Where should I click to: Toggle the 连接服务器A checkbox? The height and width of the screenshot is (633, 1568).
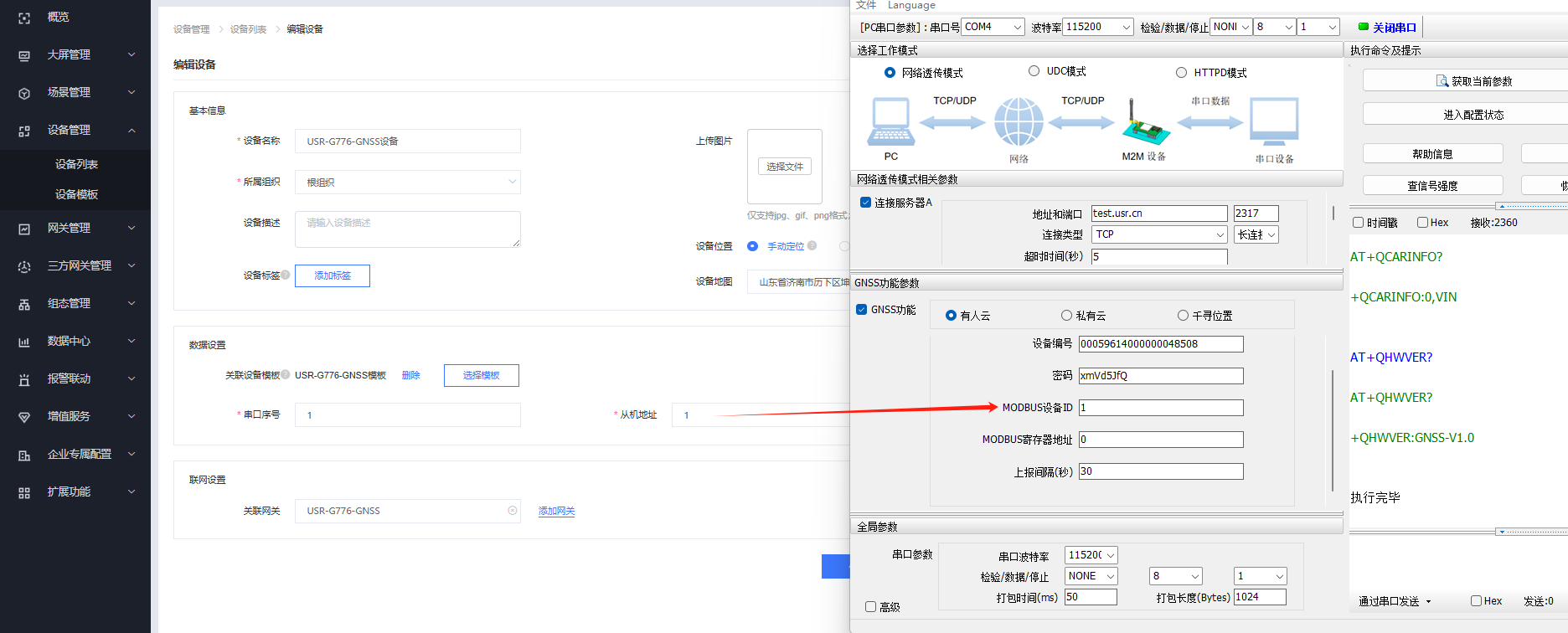click(865, 203)
